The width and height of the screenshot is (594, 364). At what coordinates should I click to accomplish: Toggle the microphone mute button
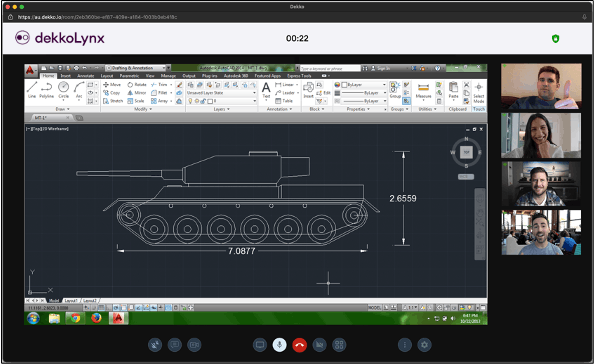click(x=280, y=345)
